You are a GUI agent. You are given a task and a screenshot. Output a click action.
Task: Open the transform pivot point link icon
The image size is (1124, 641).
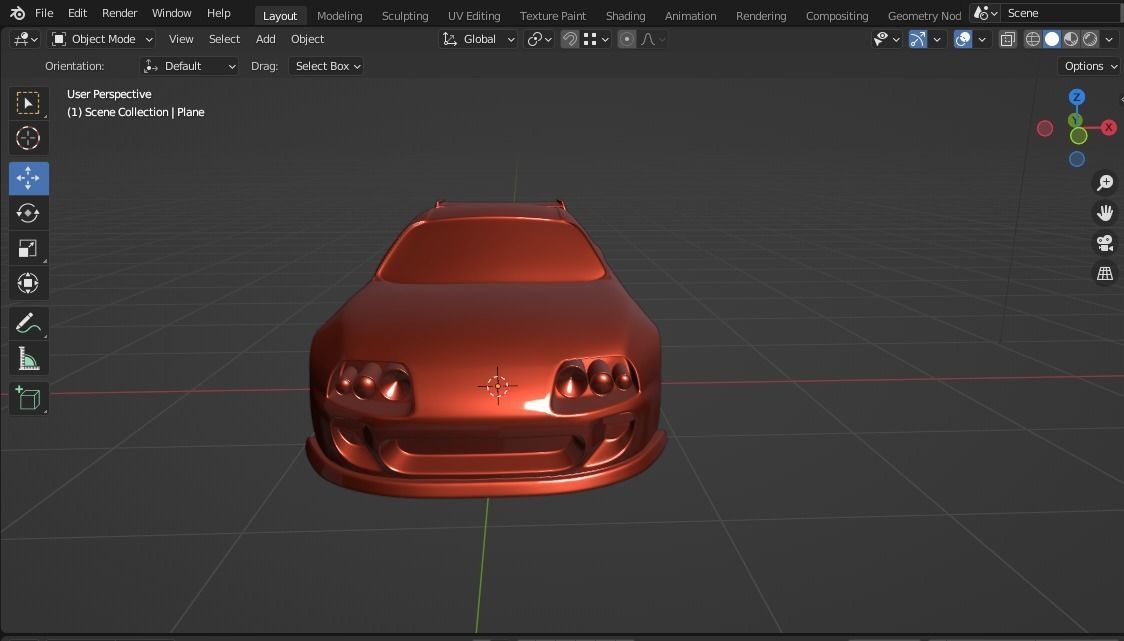(x=539, y=39)
